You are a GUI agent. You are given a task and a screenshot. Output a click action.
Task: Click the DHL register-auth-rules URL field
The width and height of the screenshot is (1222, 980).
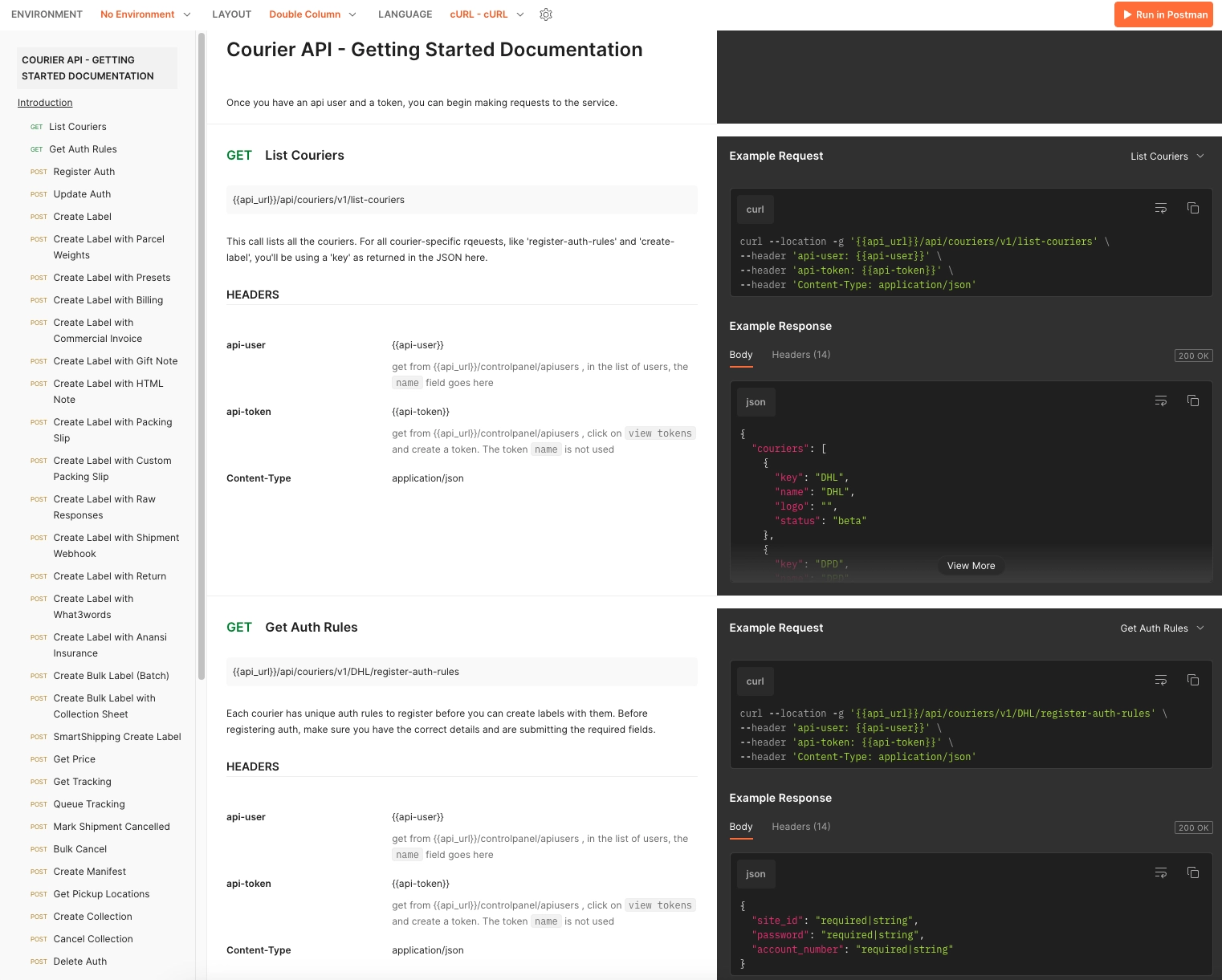[x=462, y=672]
